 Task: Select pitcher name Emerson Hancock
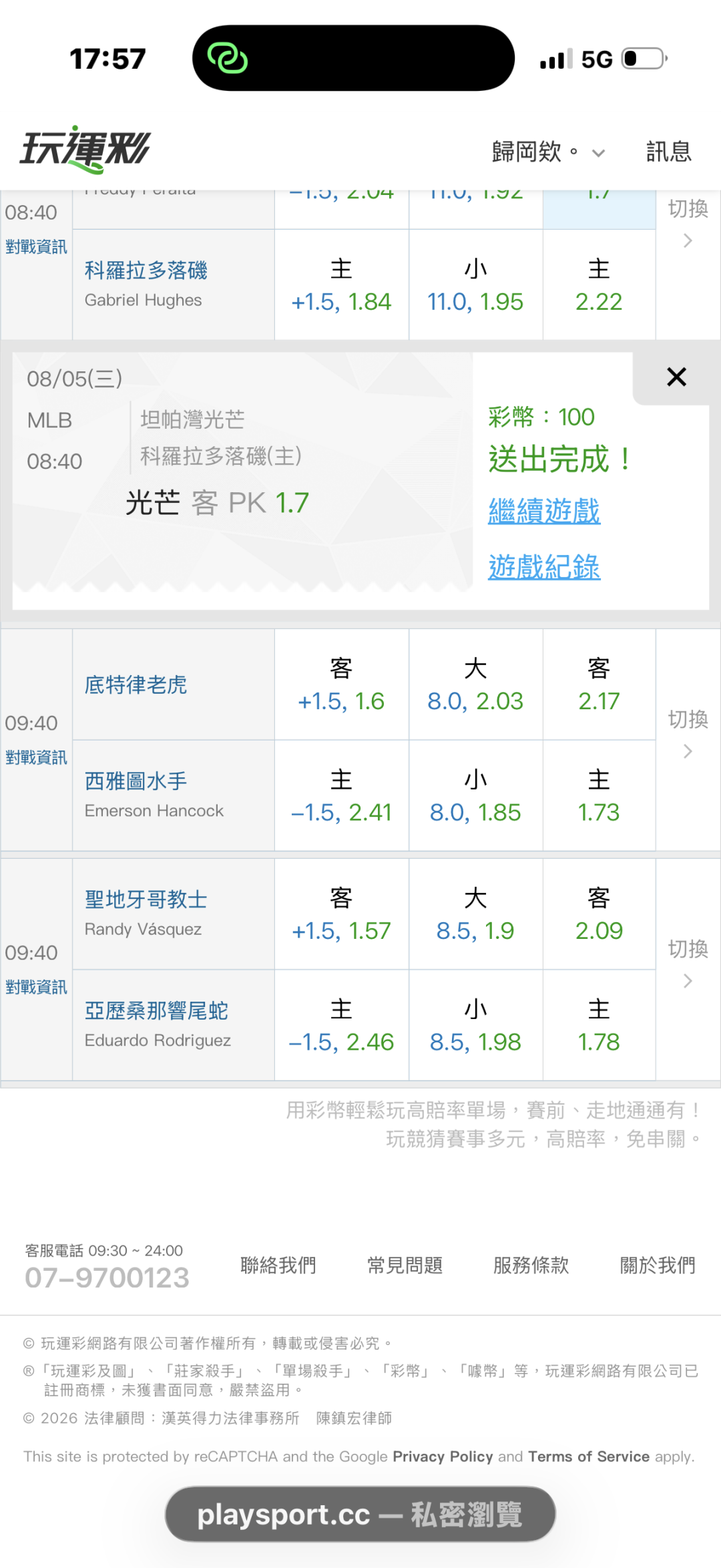click(x=154, y=811)
